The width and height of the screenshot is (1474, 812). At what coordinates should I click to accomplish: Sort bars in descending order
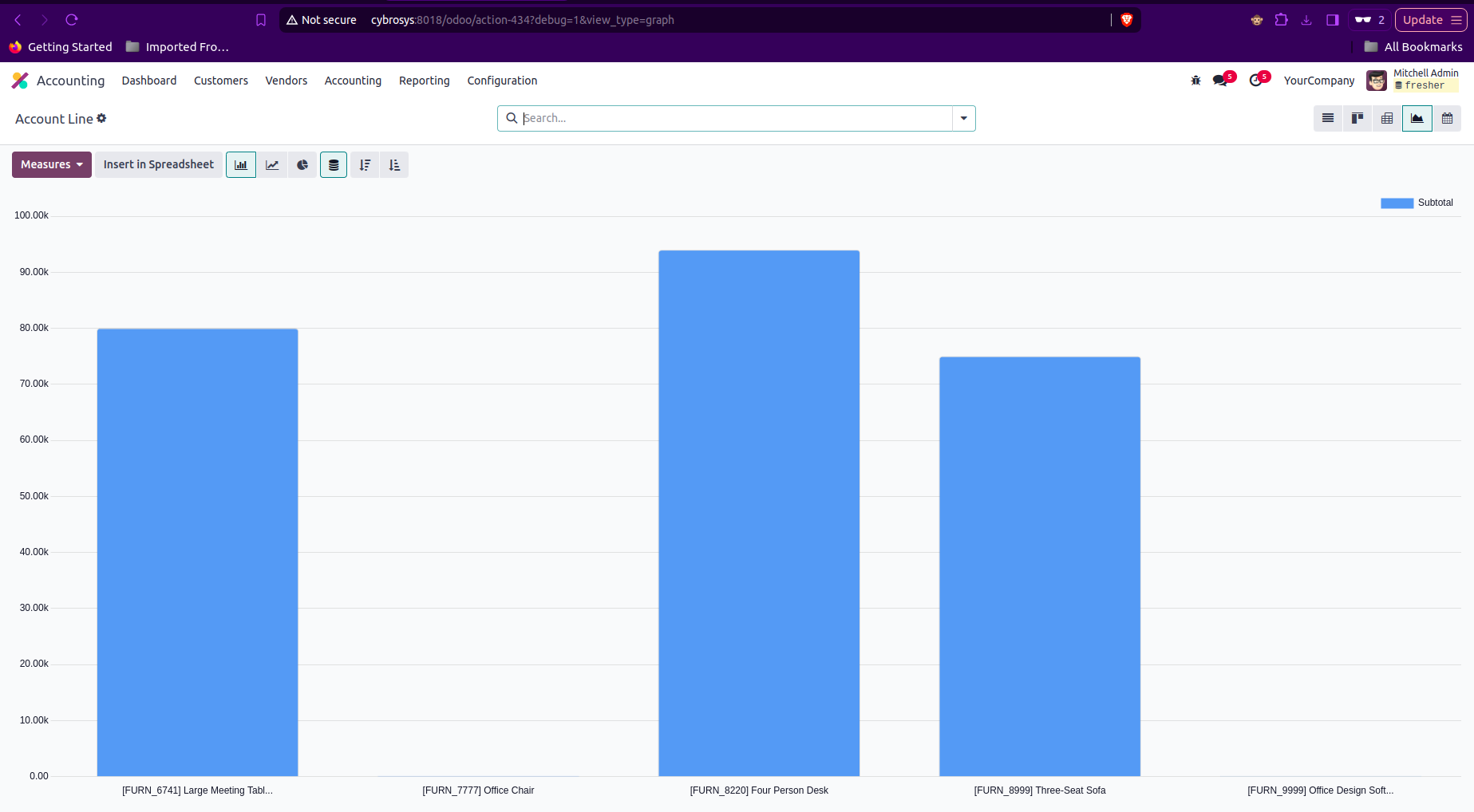pos(365,165)
